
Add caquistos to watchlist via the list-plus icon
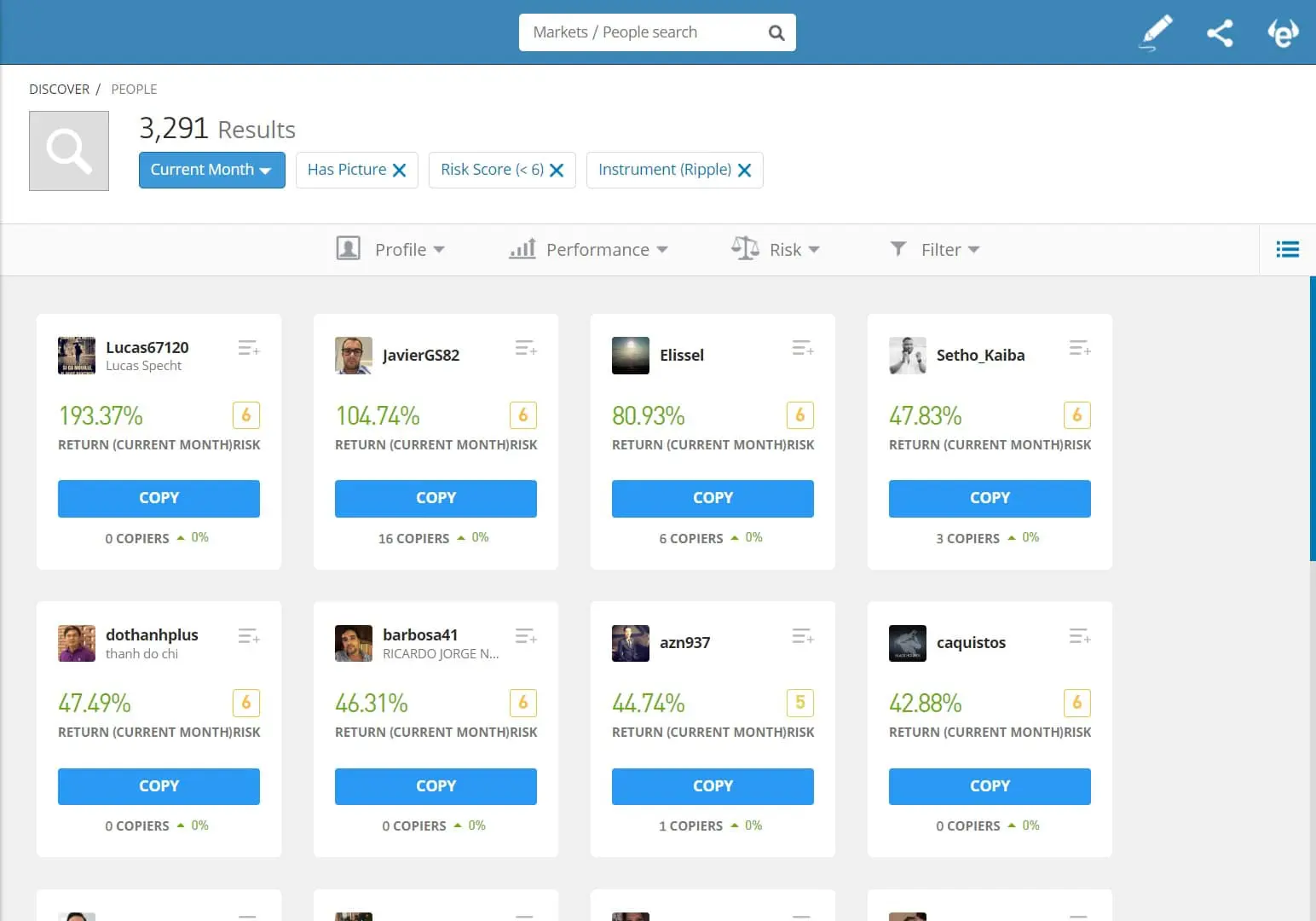1079,635
